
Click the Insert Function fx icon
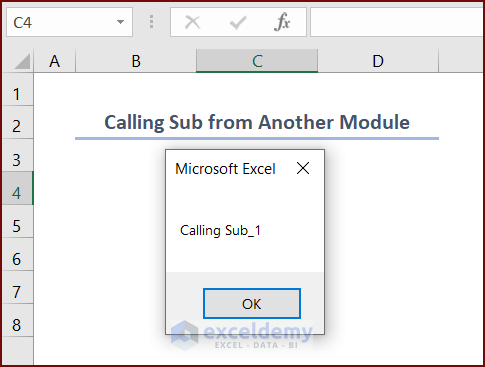[282, 22]
